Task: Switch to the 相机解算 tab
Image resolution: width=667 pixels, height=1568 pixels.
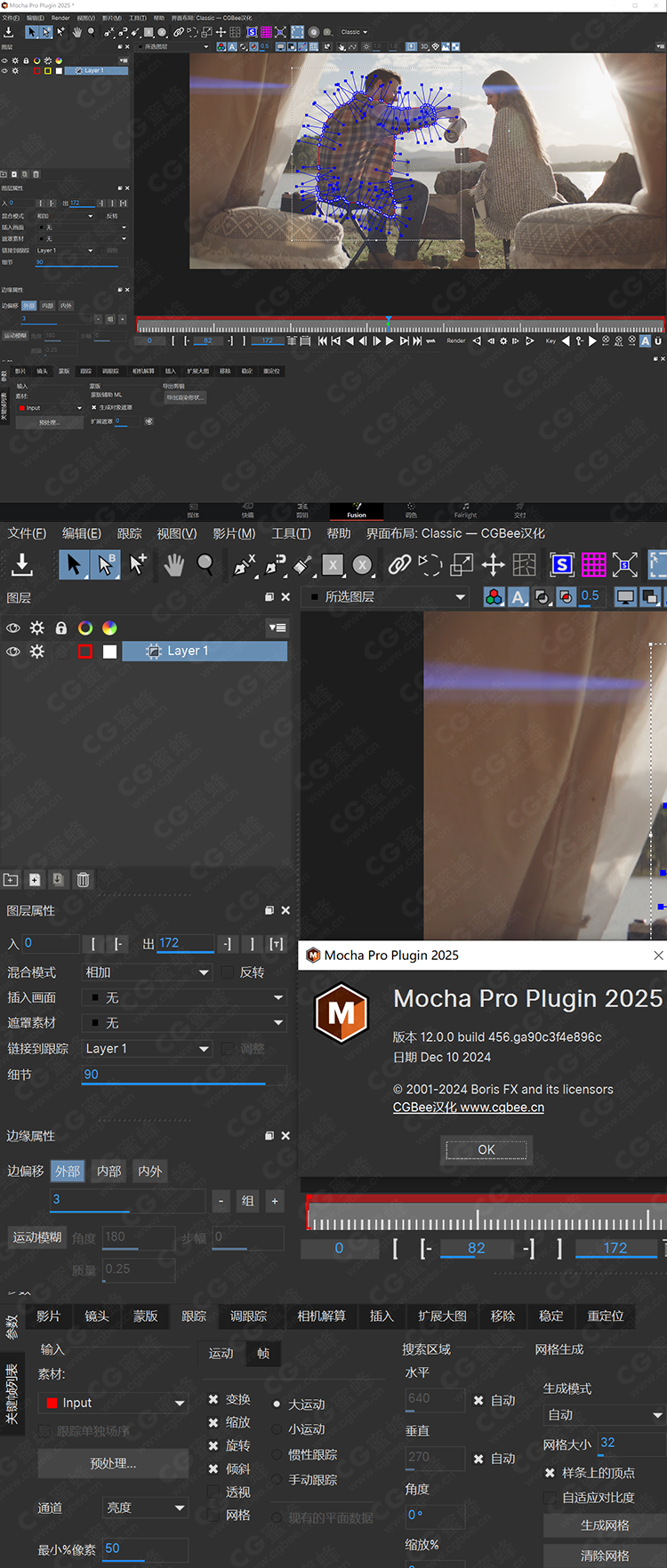Action: point(322,1316)
